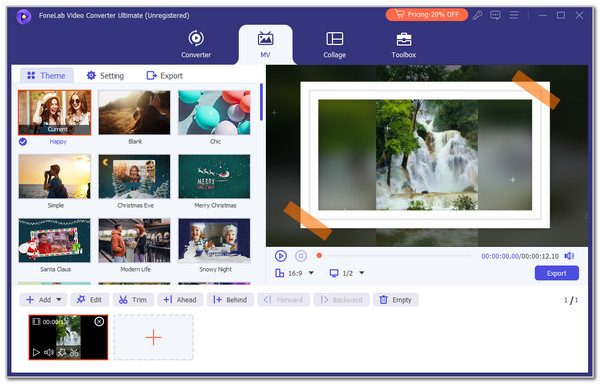Open the Toolbox tab
The height and width of the screenshot is (384, 600).
(404, 44)
